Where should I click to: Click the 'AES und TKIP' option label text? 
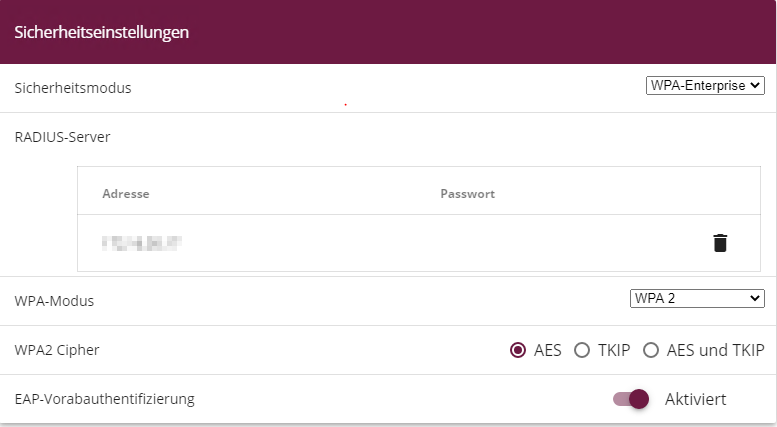(717, 350)
